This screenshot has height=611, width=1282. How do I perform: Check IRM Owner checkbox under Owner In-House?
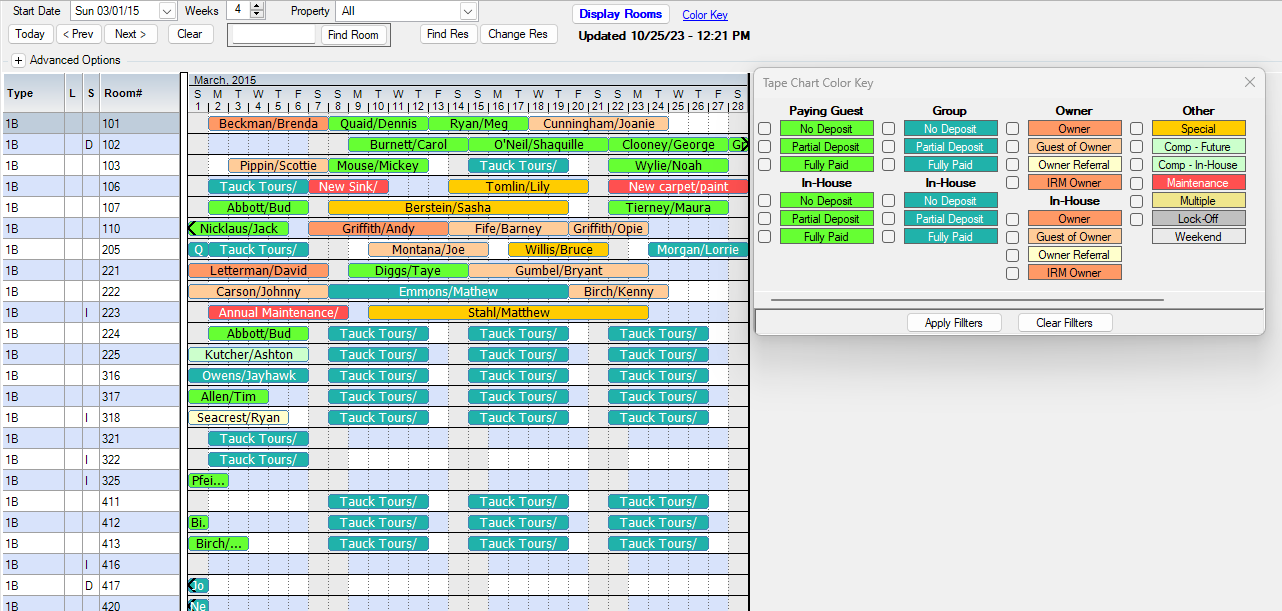point(1012,273)
